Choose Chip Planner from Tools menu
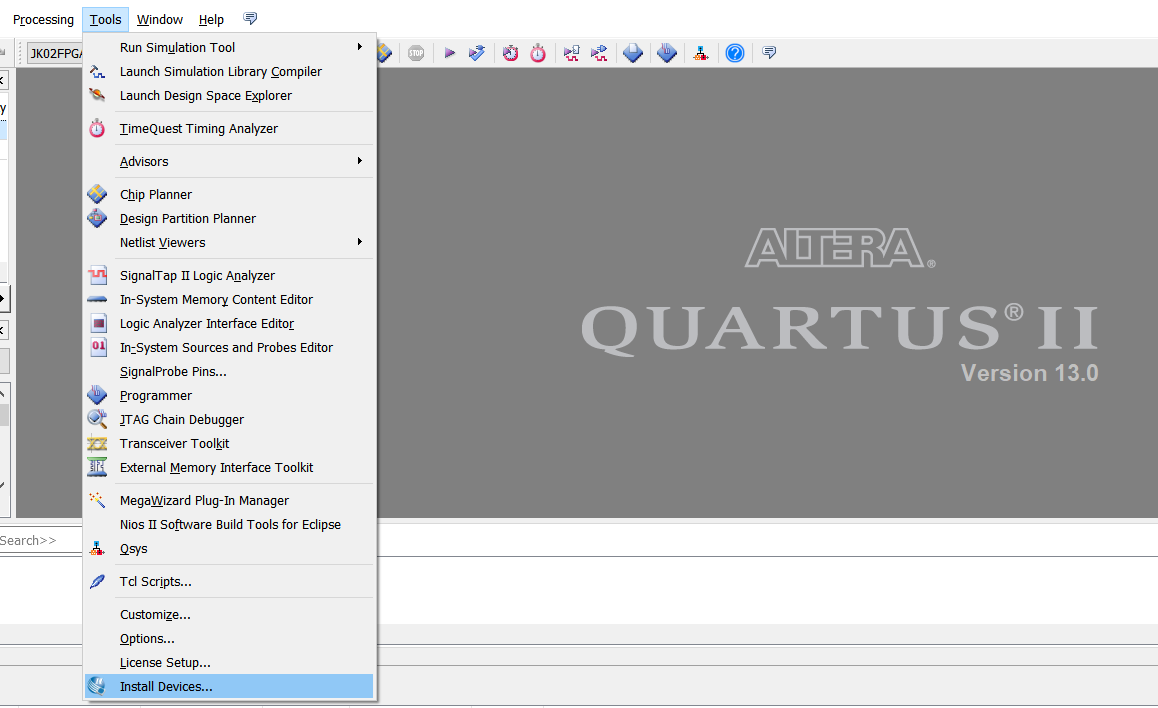 pos(229,194)
